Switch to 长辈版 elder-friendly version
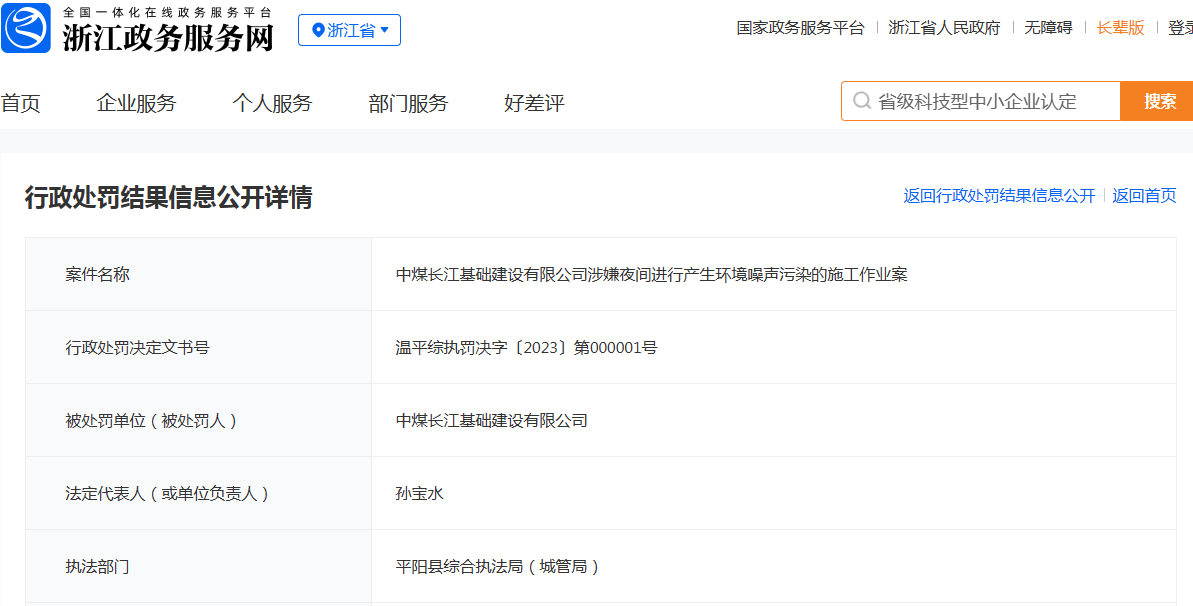 coord(1120,28)
